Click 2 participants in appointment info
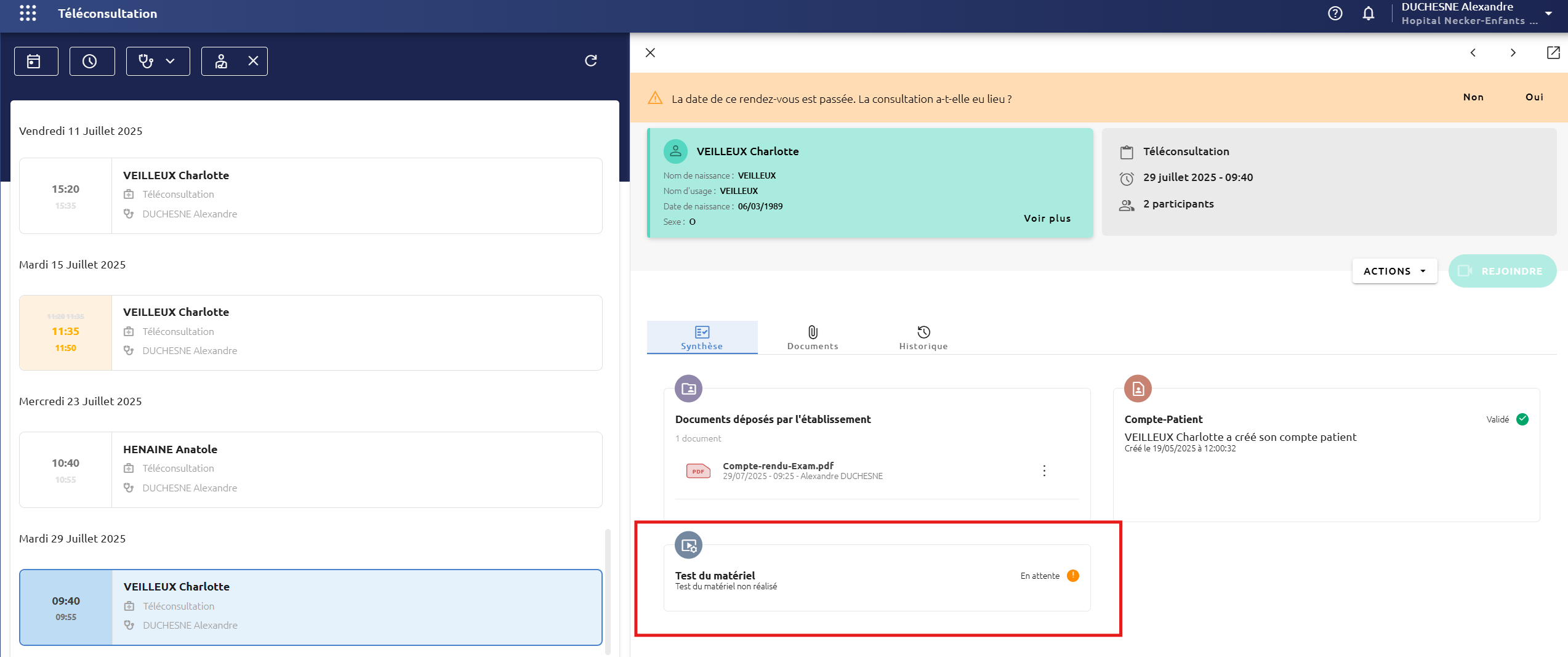Viewport: 1568px width, 657px height. pos(1178,204)
